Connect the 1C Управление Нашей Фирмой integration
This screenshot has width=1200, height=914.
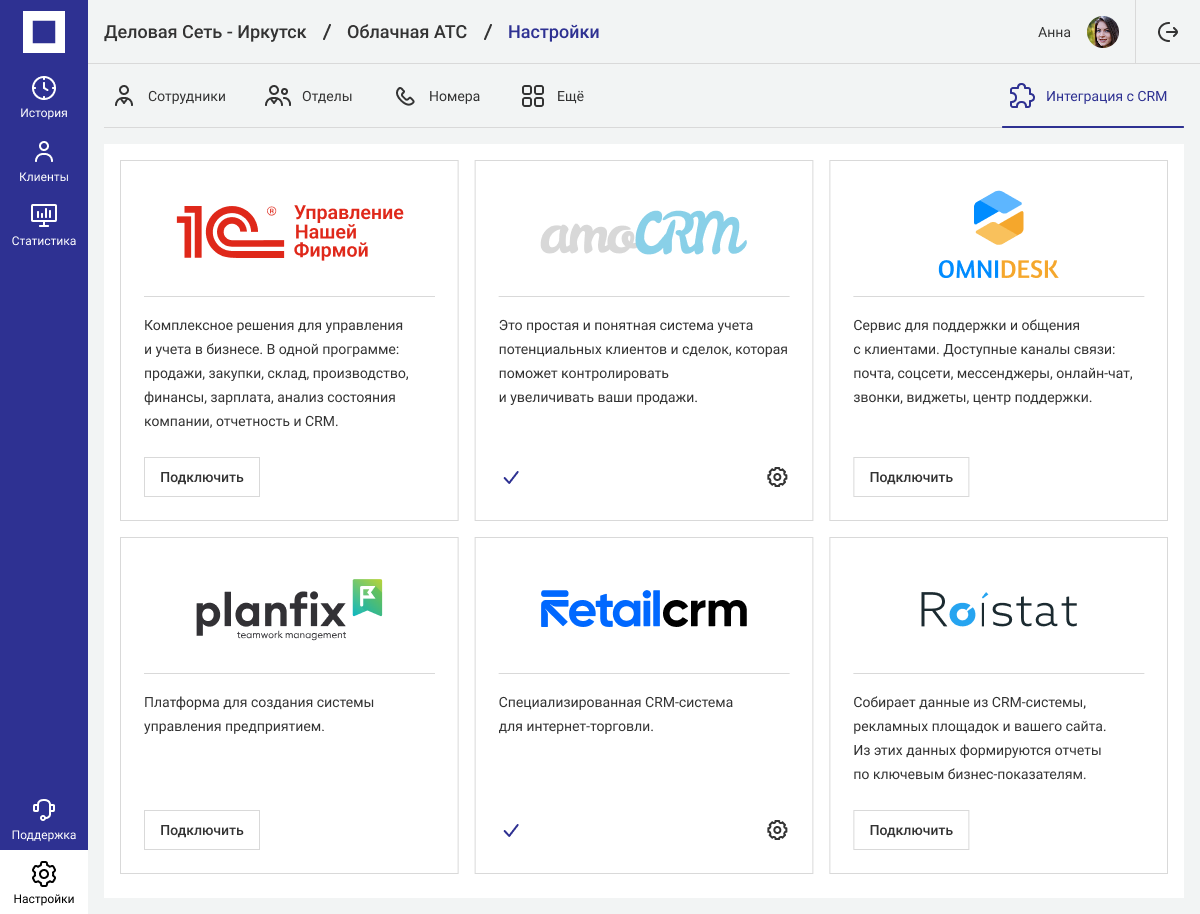click(202, 477)
